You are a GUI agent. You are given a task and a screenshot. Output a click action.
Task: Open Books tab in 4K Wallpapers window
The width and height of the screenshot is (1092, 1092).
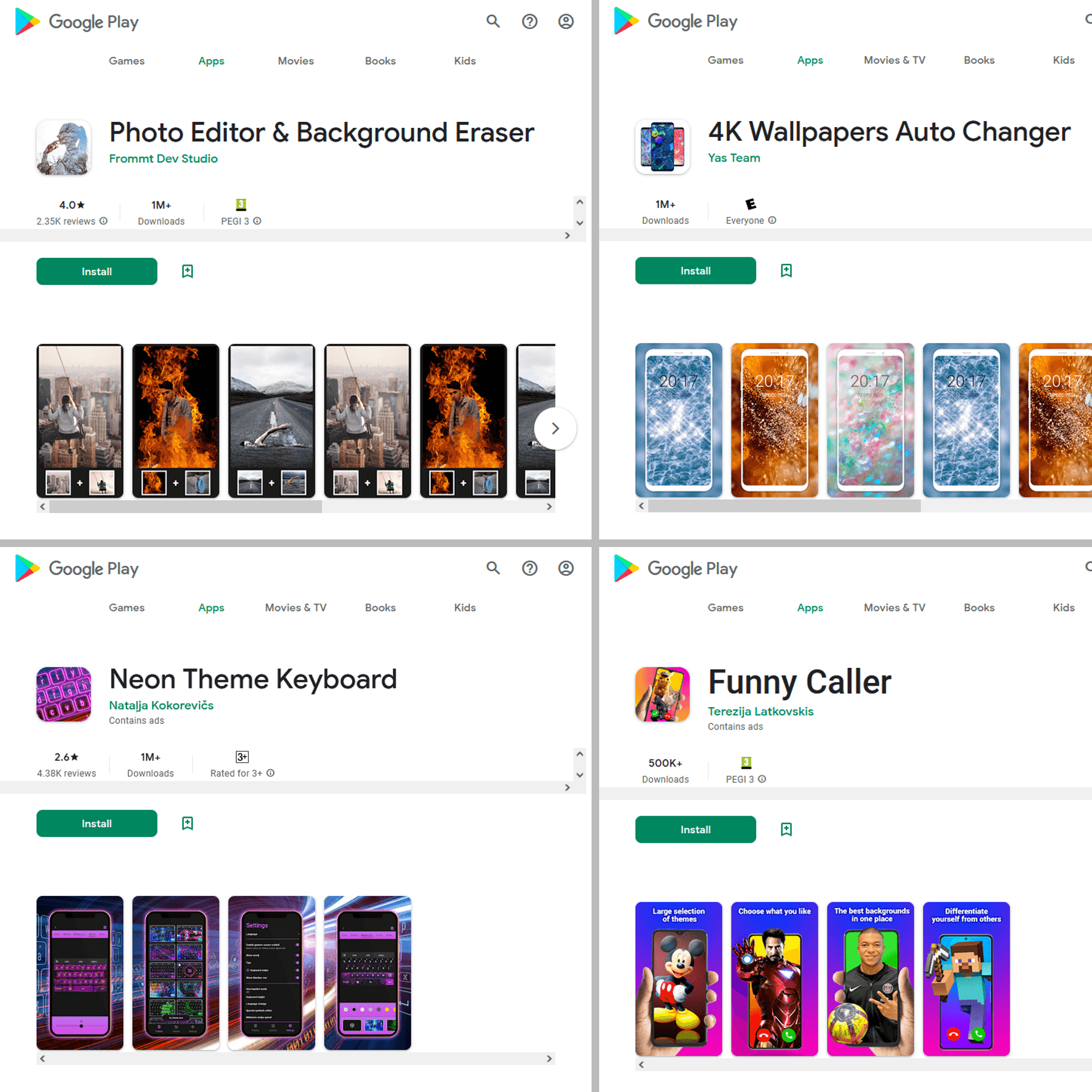coord(979,61)
